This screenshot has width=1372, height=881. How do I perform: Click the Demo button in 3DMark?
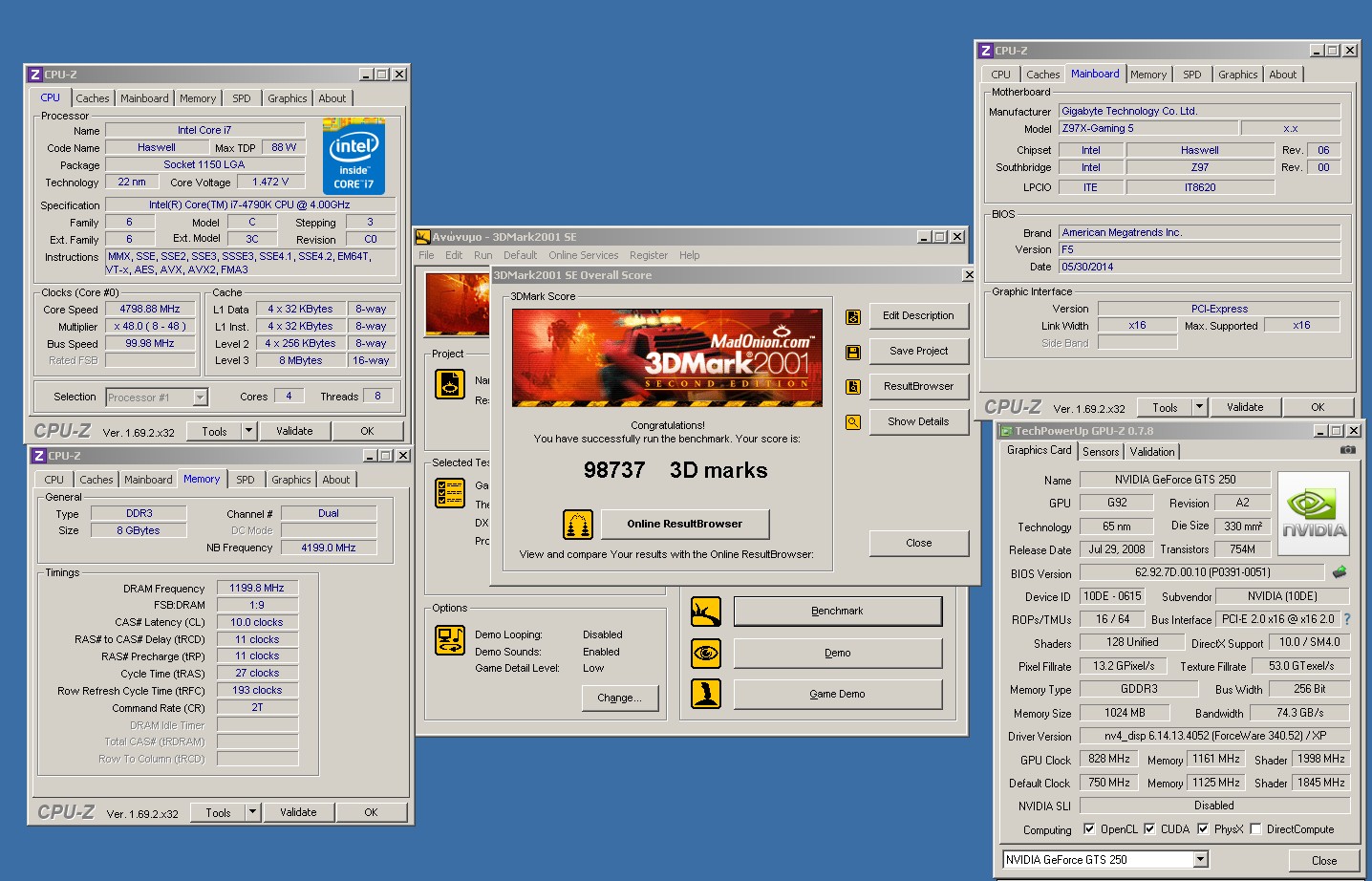[x=837, y=653]
